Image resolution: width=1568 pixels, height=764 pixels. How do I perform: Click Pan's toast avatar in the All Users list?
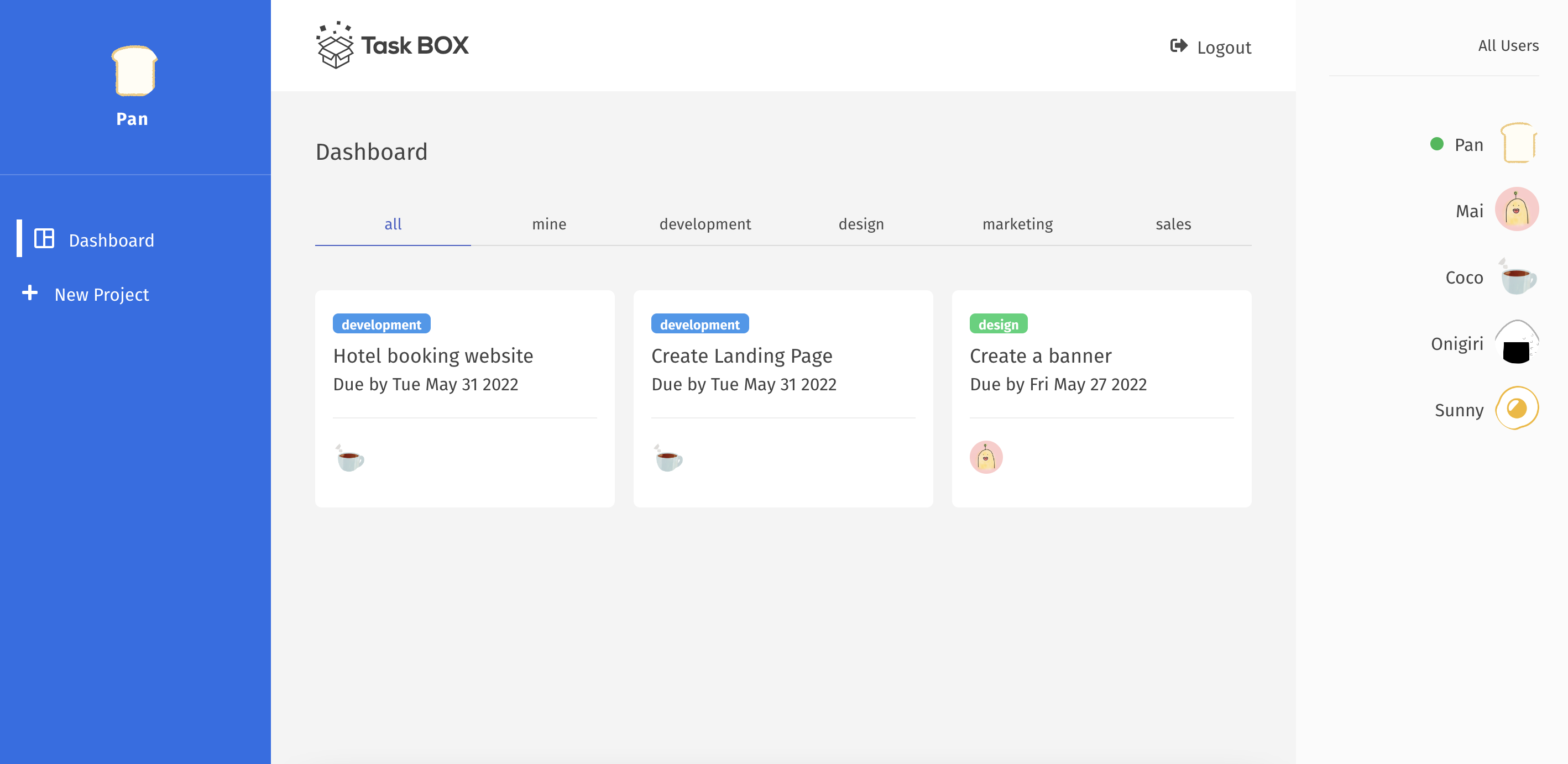[1518, 143]
